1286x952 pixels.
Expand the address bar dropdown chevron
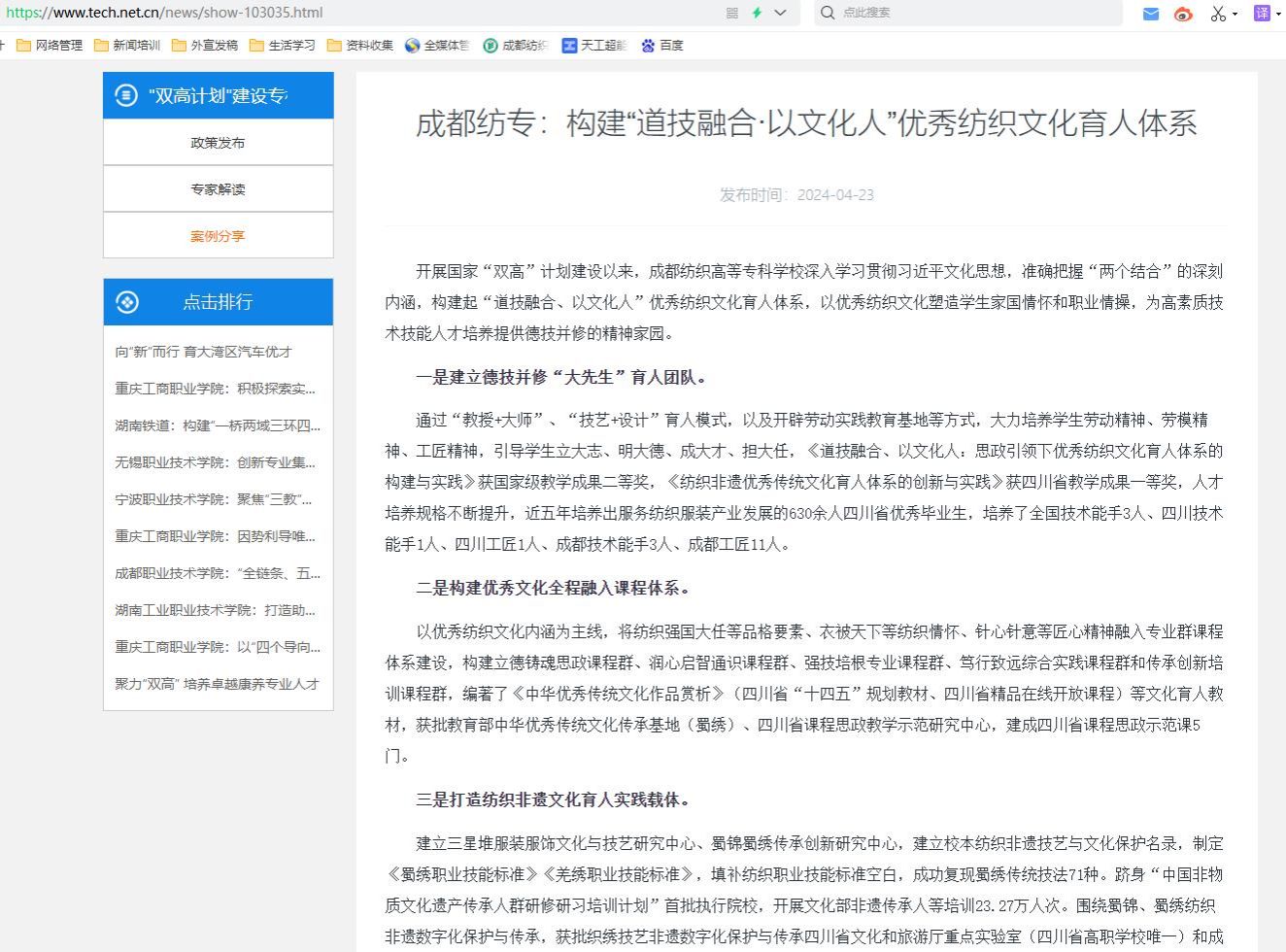tap(780, 13)
